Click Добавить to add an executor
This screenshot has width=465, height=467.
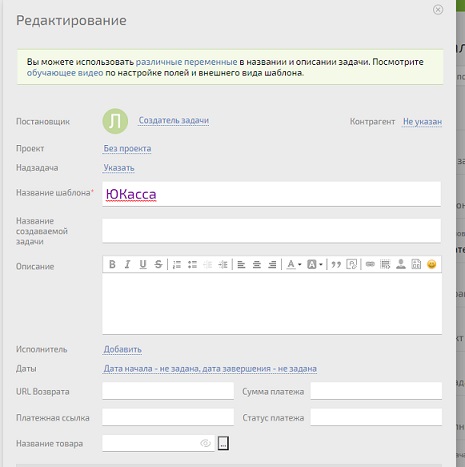[122, 349]
